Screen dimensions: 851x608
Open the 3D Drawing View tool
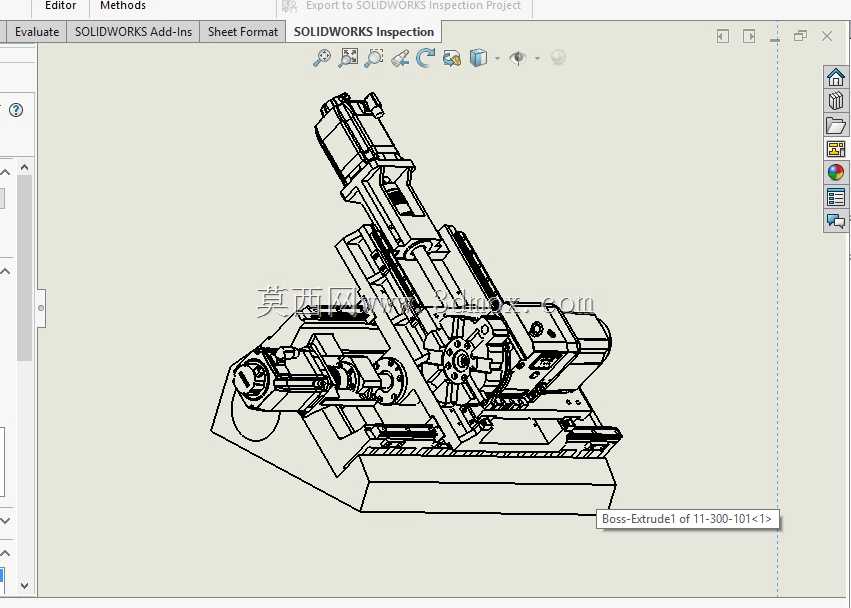pos(452,58)
